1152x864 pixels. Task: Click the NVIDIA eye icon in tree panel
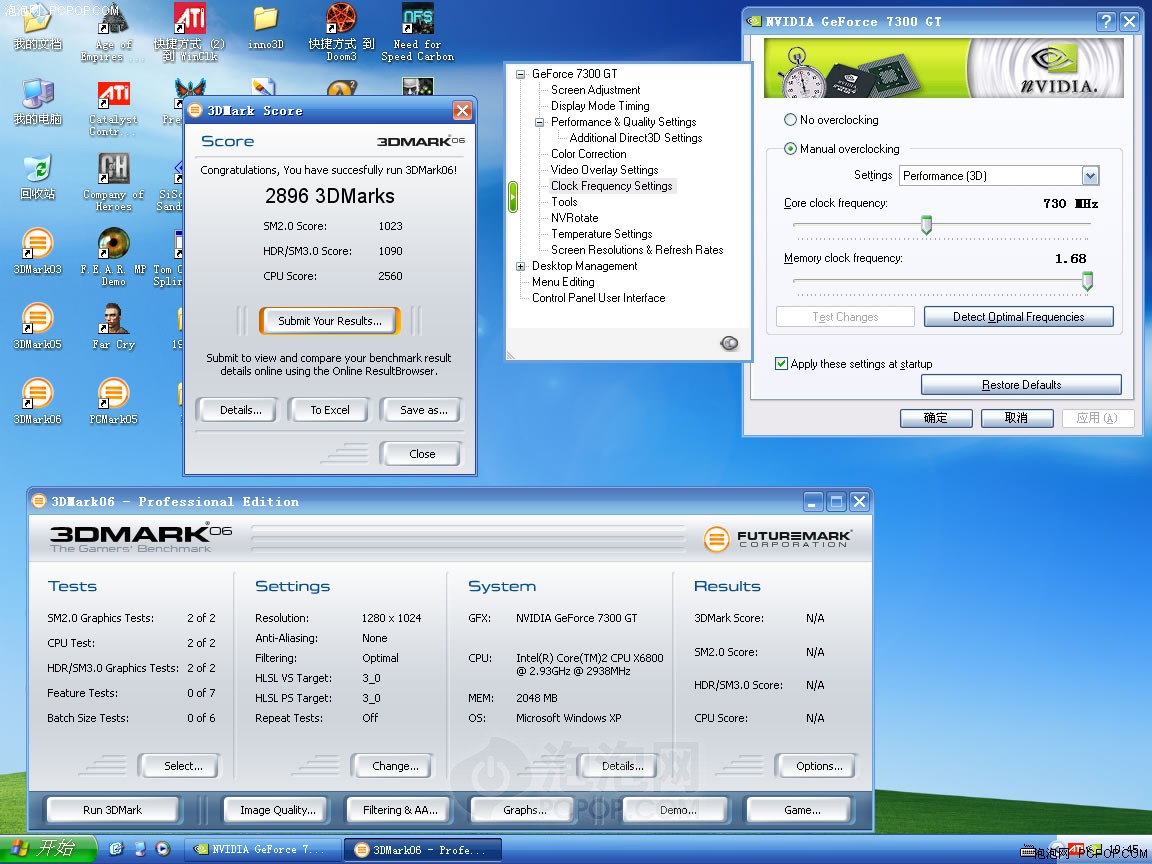[729, 343]
